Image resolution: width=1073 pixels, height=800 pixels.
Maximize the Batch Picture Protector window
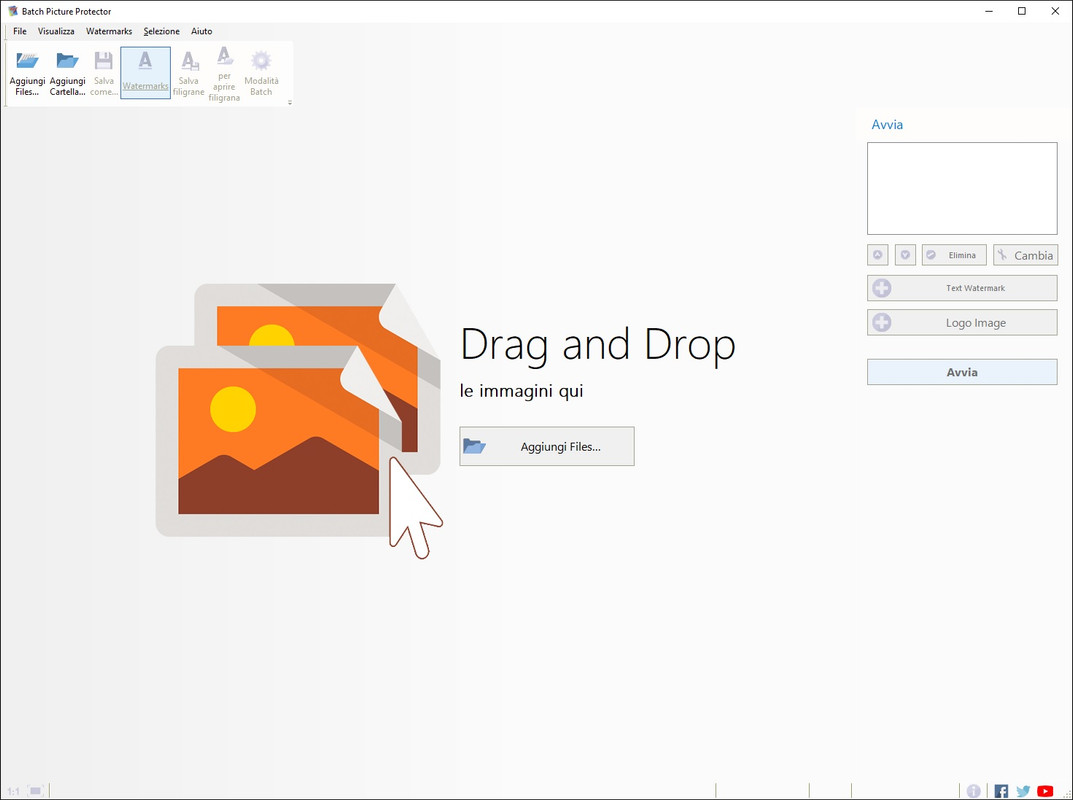point(1022,11)
